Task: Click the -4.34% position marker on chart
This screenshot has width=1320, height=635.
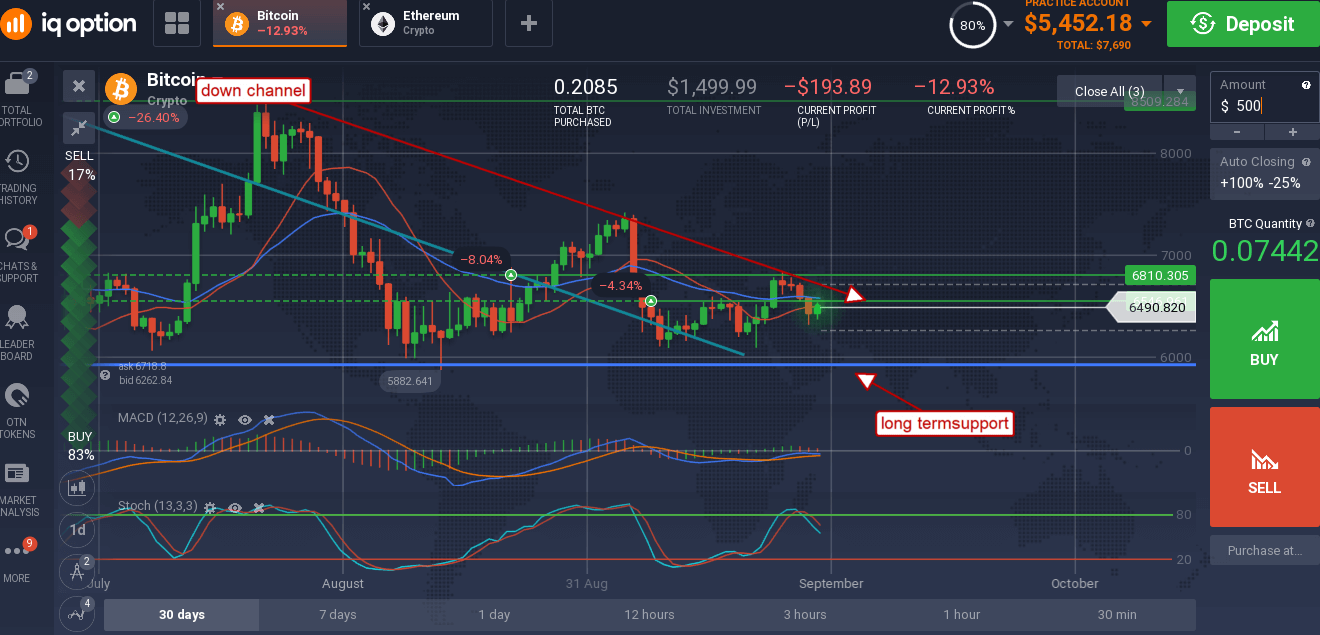Action: 651,300
